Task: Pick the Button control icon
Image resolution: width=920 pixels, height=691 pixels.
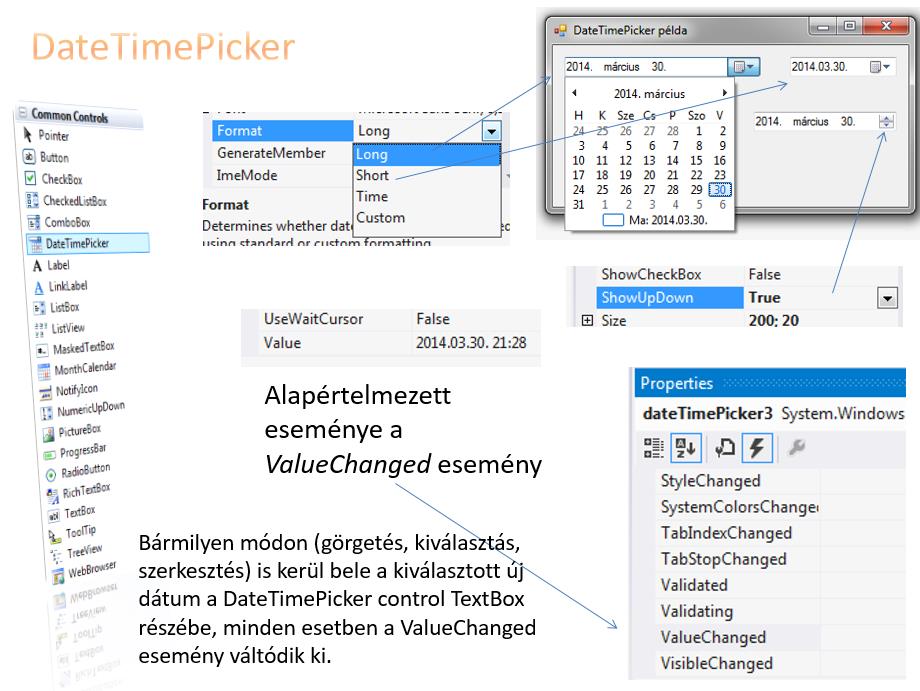Action: click(29, 157)
